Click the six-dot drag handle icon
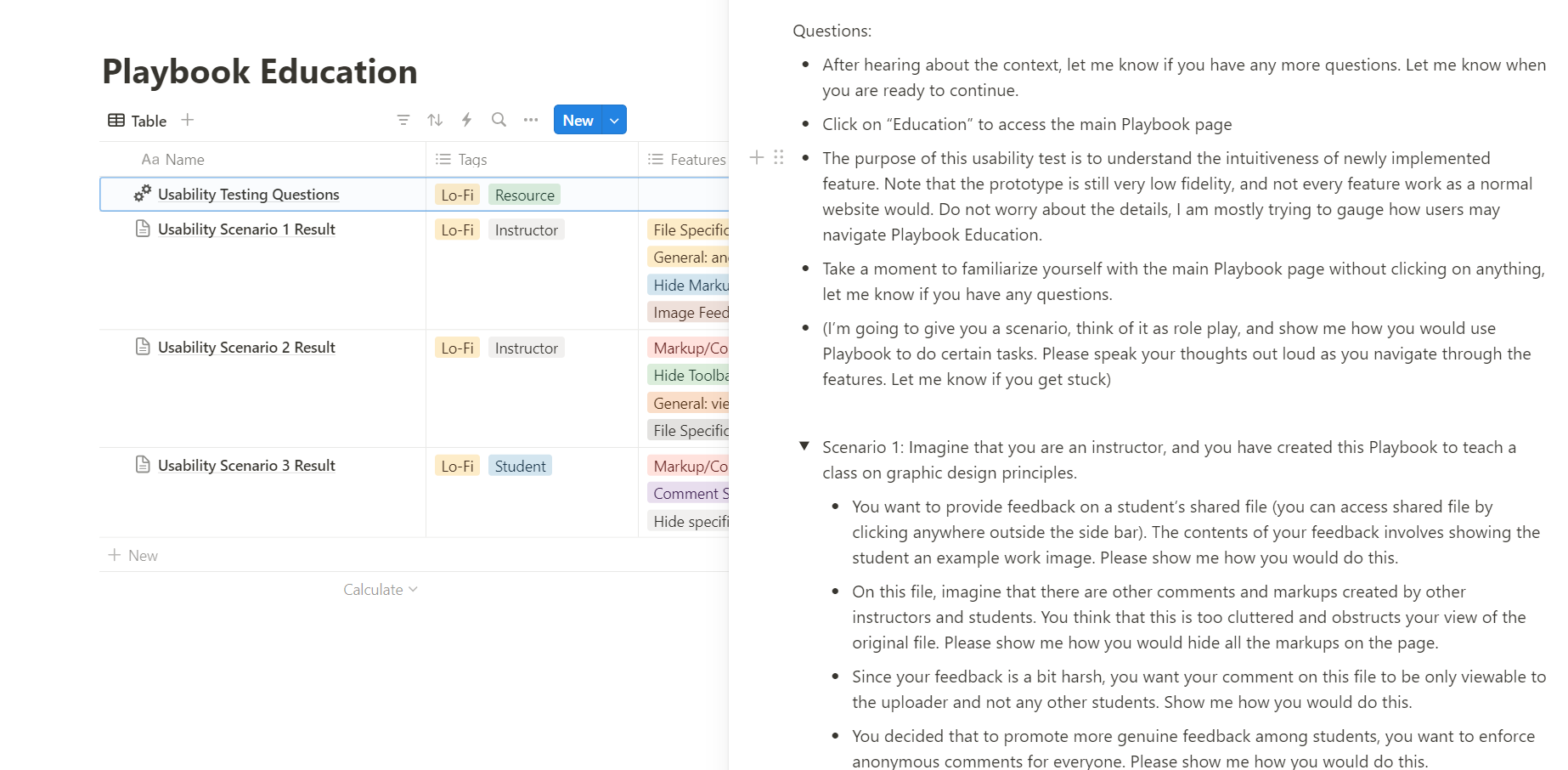Screen dimensions: 1568x770 coord(779,157)
